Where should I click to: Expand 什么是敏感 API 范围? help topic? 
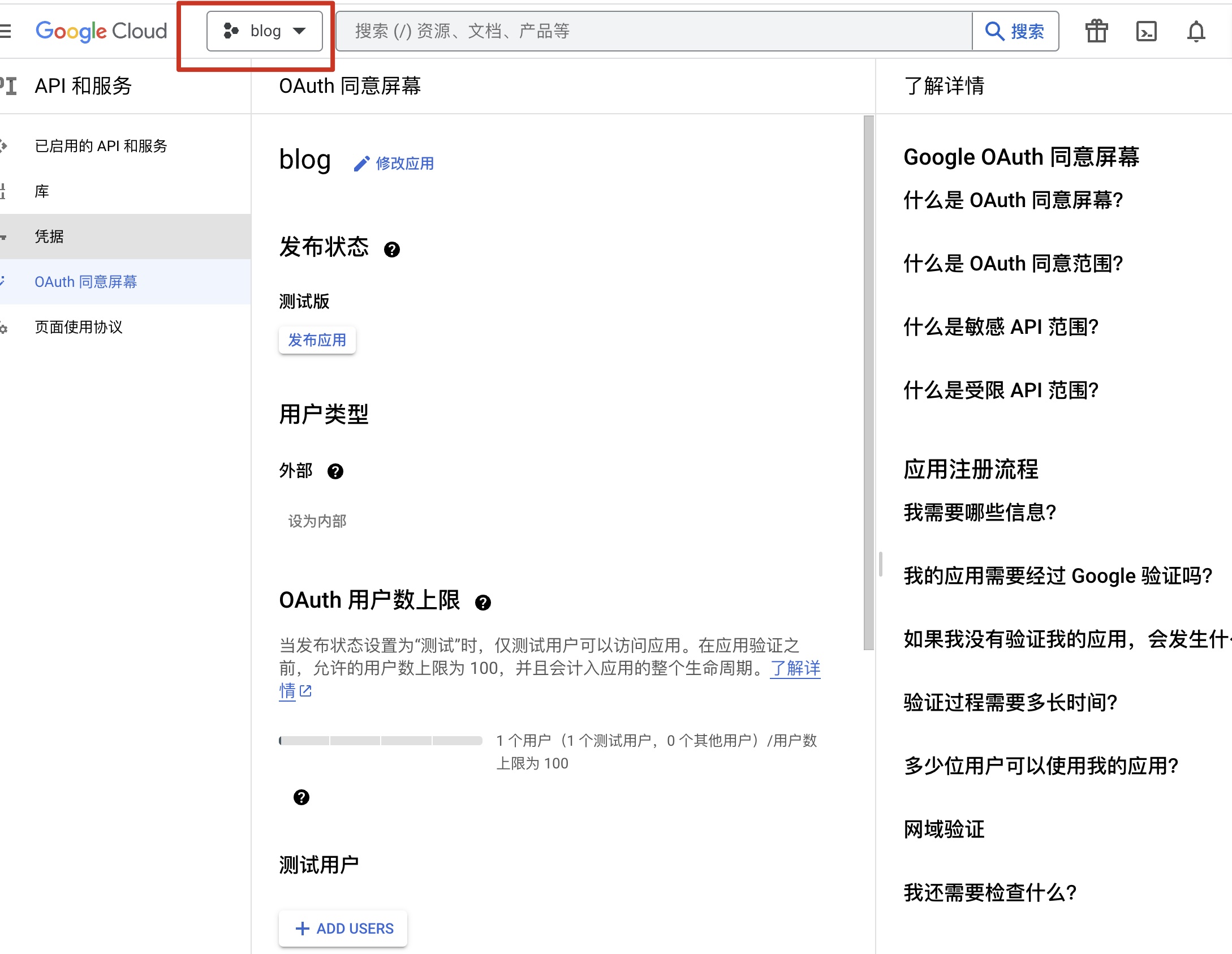coord(1001,327)
